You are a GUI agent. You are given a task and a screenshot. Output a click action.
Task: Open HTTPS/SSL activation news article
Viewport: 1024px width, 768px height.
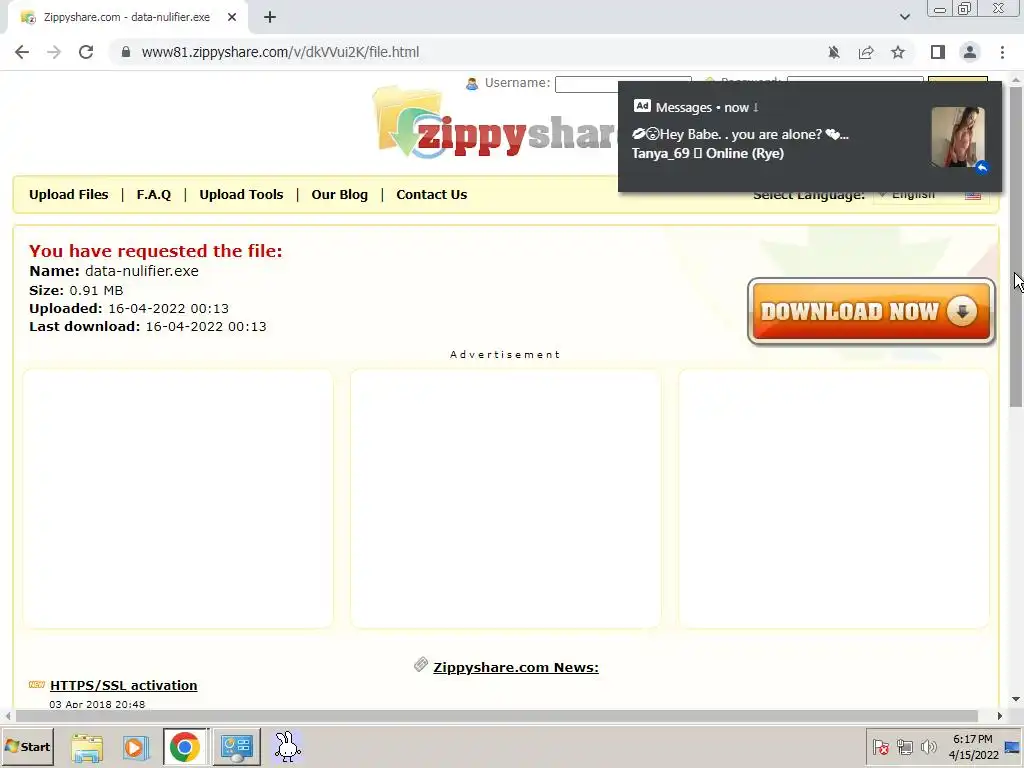point(123,685)
